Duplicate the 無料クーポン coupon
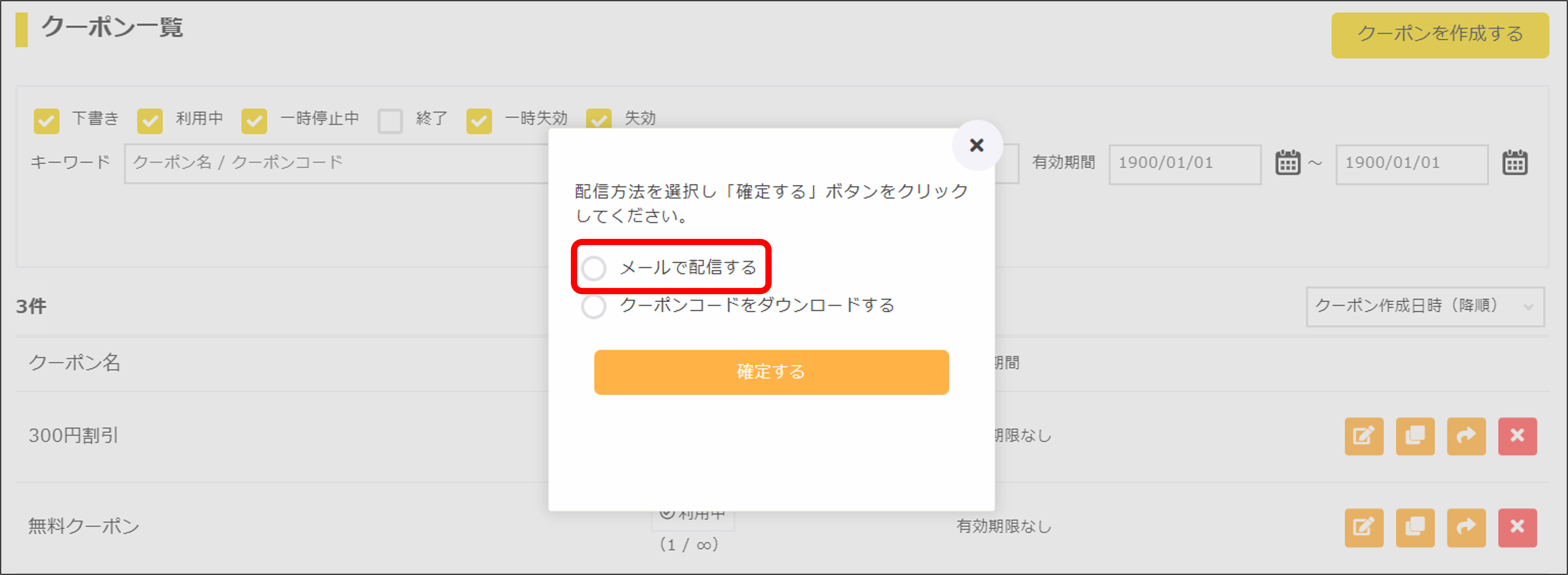The width and height of the screenshot is (1568, 575). coord(1415,527)
